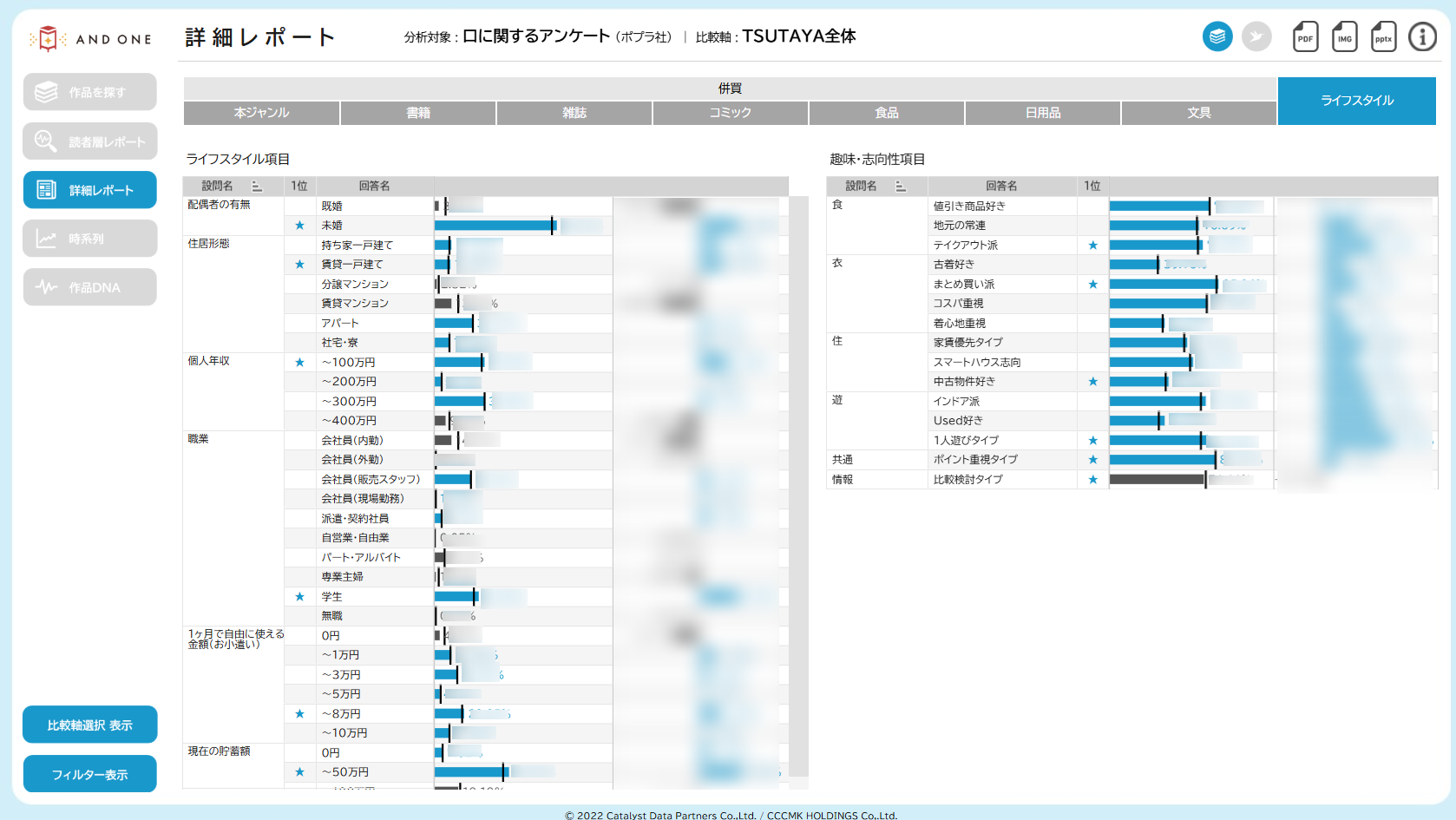Click the lifestyle table vertical scrollbar
Screen dimensions: 1456x820
(x=798, y=486)
